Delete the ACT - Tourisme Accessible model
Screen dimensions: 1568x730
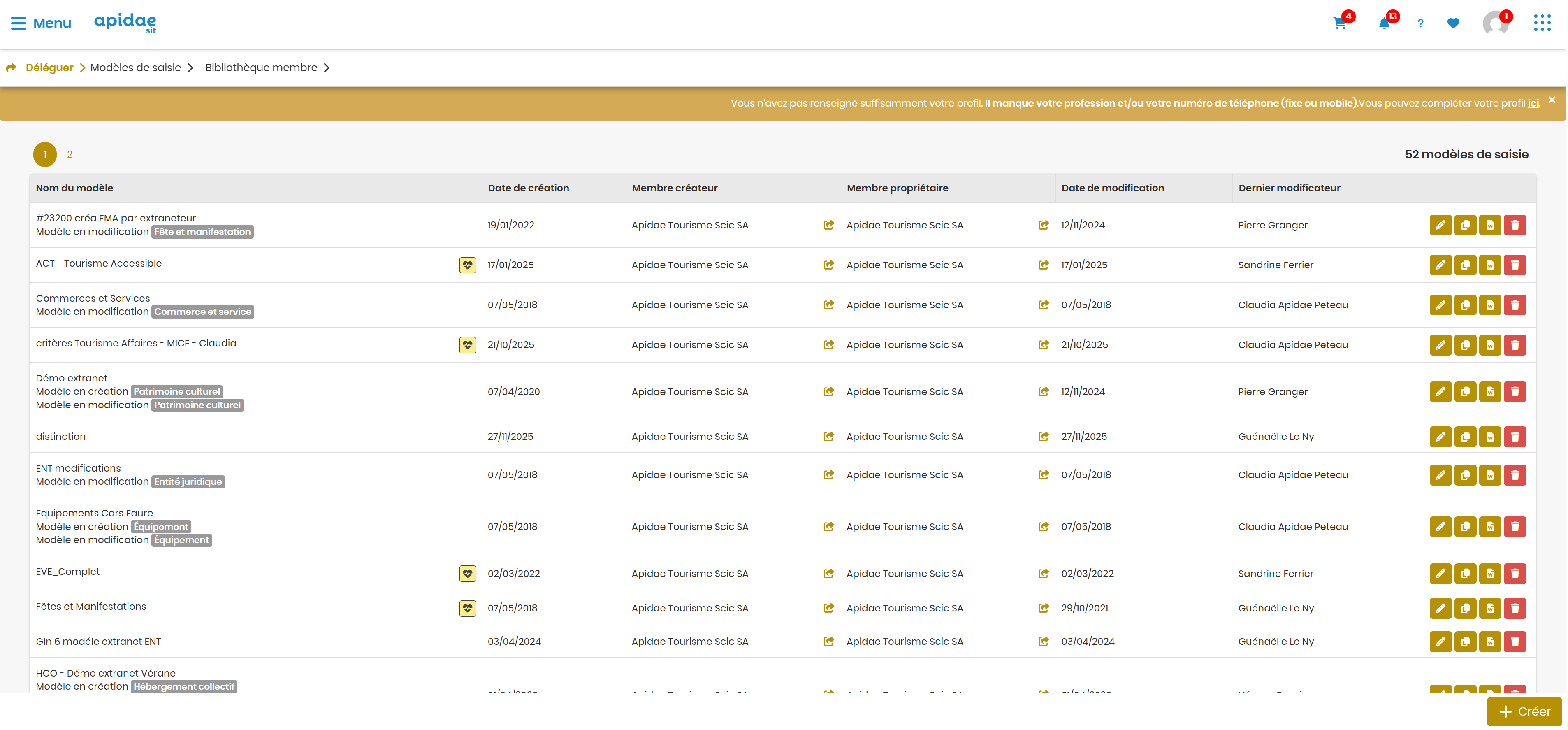click(x=1515, y=265)
